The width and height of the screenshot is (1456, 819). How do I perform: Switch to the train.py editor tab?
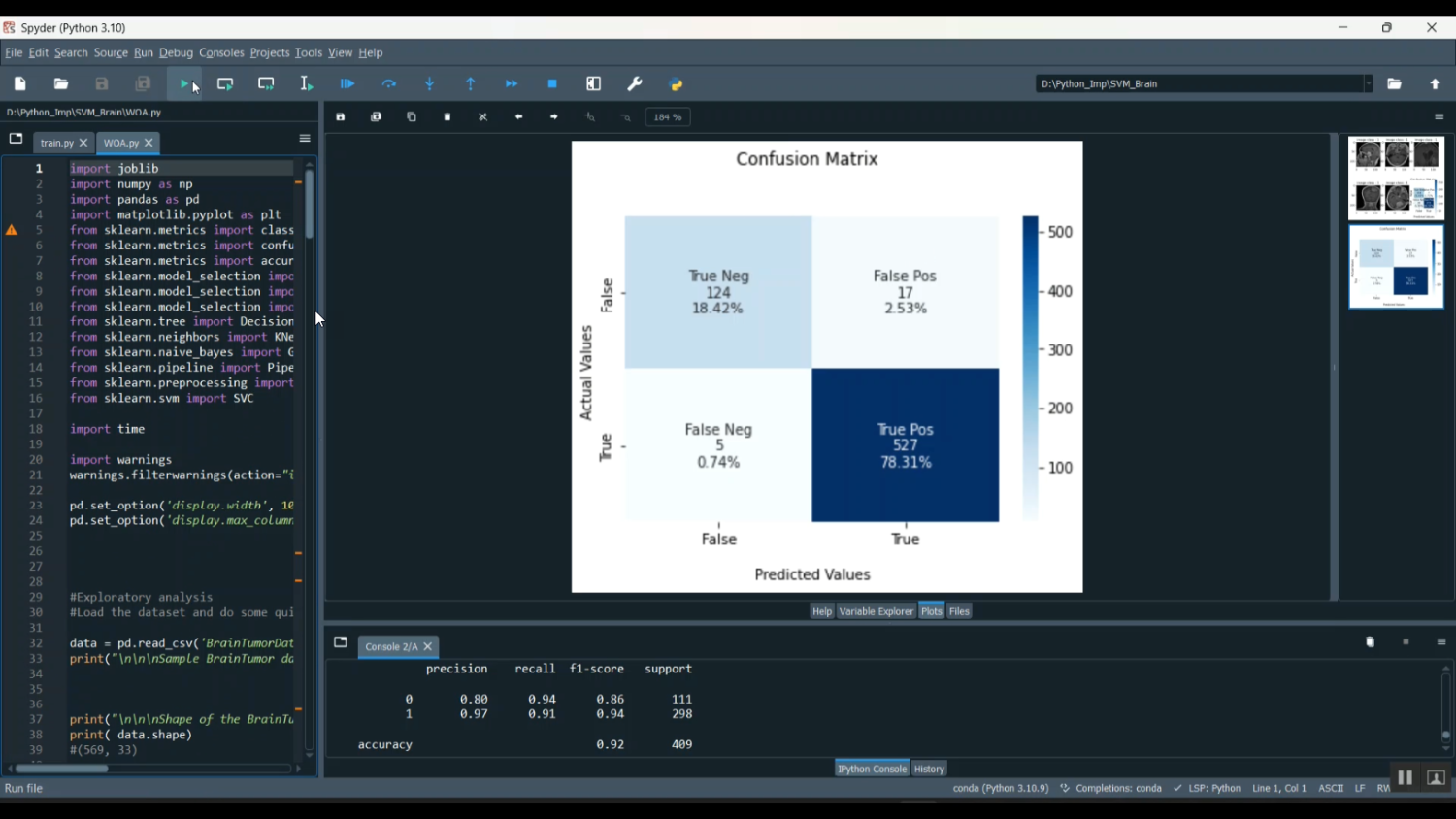56,144
